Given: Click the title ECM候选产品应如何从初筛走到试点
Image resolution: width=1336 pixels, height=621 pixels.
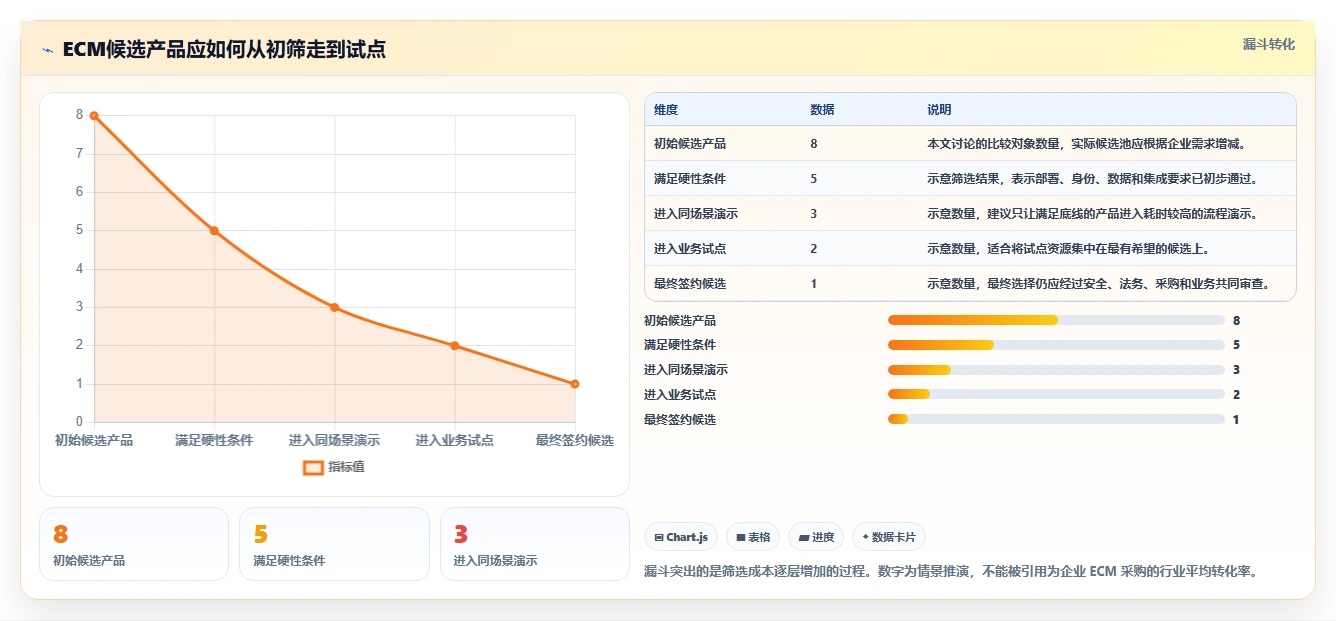Looking at the screenshot, I should [x=224, y=50].
